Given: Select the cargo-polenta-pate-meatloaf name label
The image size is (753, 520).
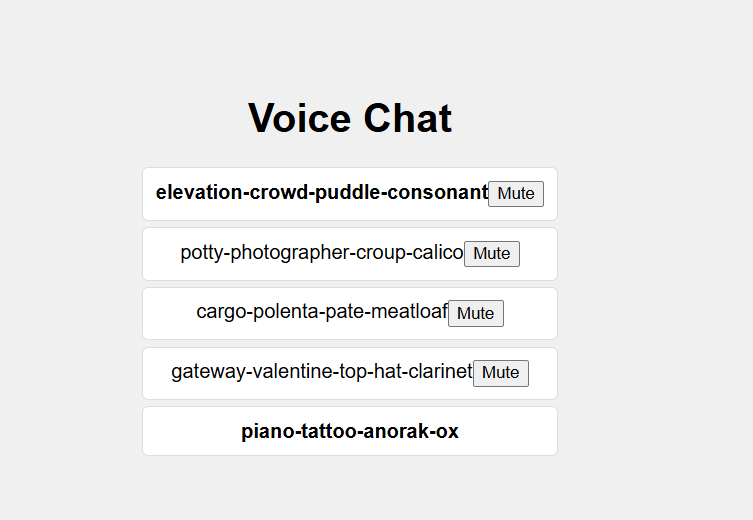Looking at the screenshot, I should 322,312.
